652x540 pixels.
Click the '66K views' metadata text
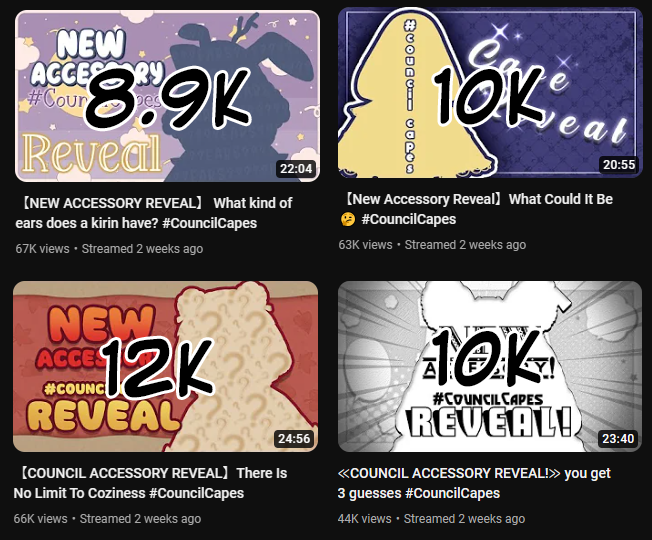click(x=40, y=519)
